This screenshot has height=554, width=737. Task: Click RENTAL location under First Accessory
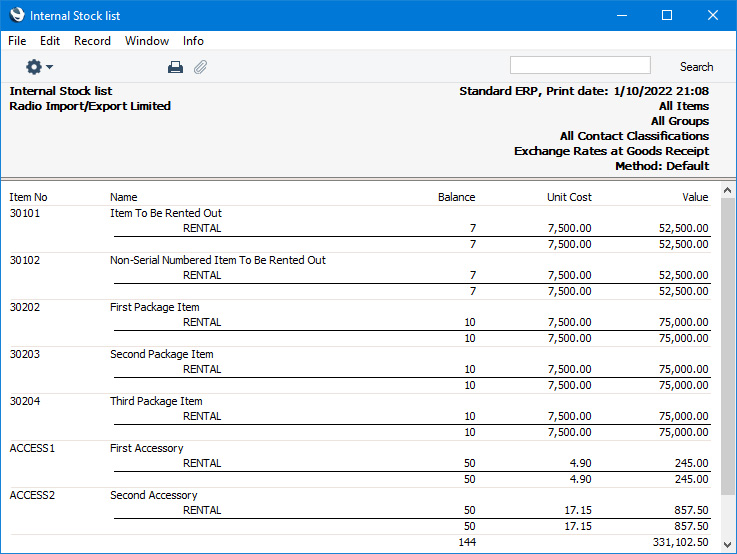click(x=202, y=463)
